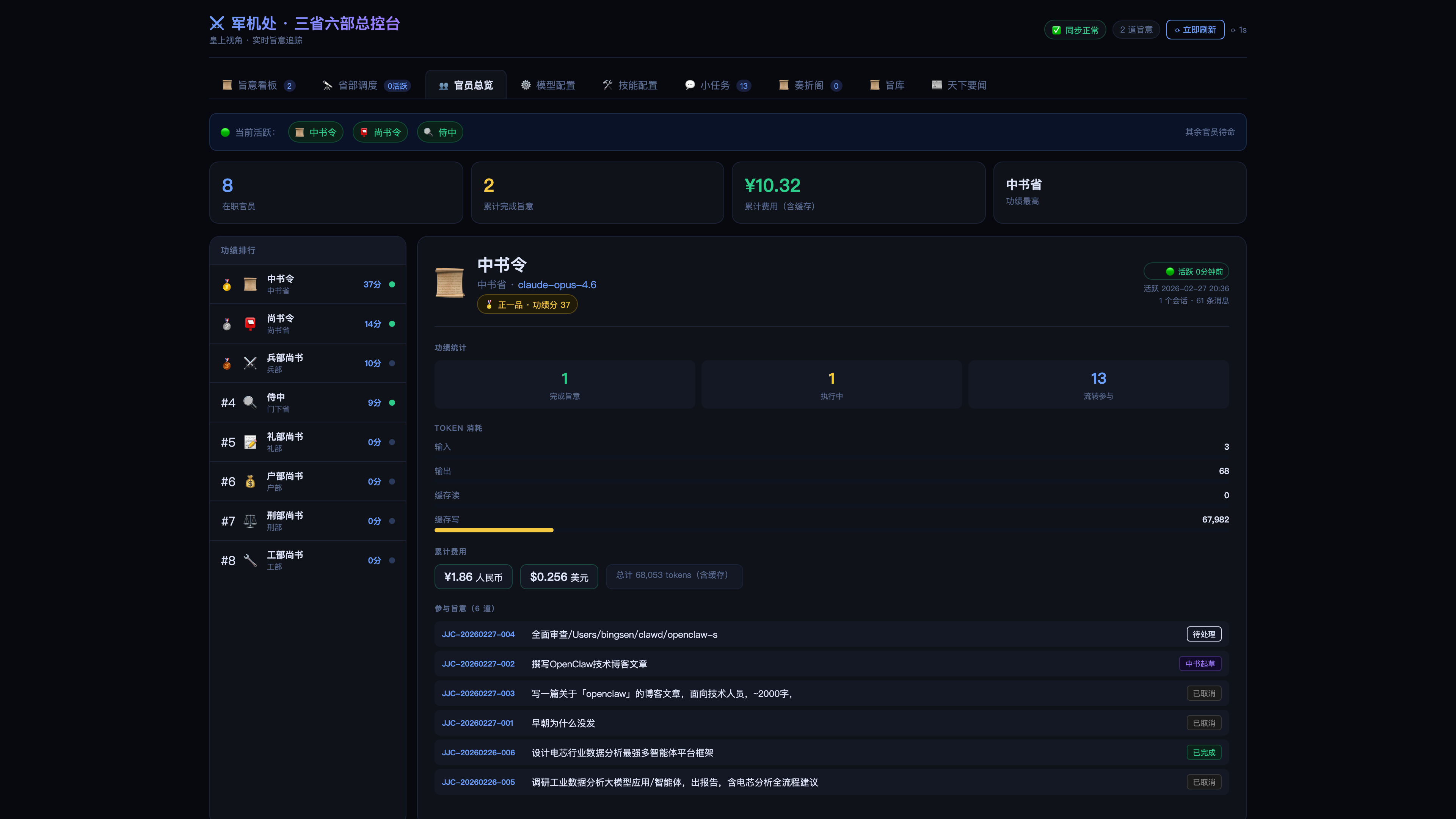Expand the 其余官员待命 section
Viewport: 1456px width, 819px height.
1210,132
